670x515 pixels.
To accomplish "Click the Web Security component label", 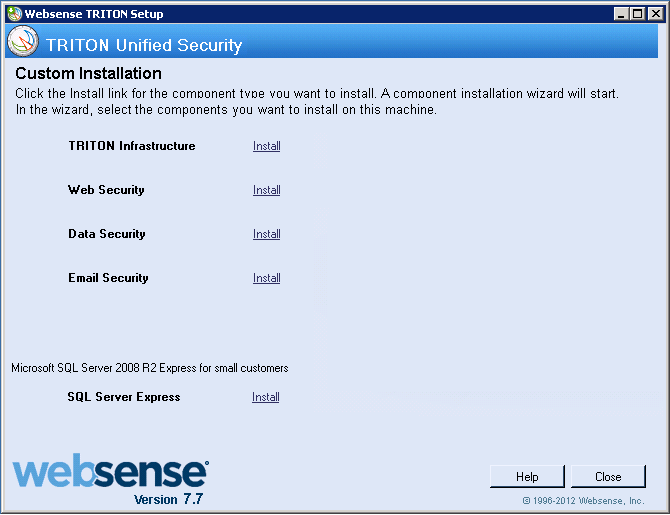I will 106,190.
